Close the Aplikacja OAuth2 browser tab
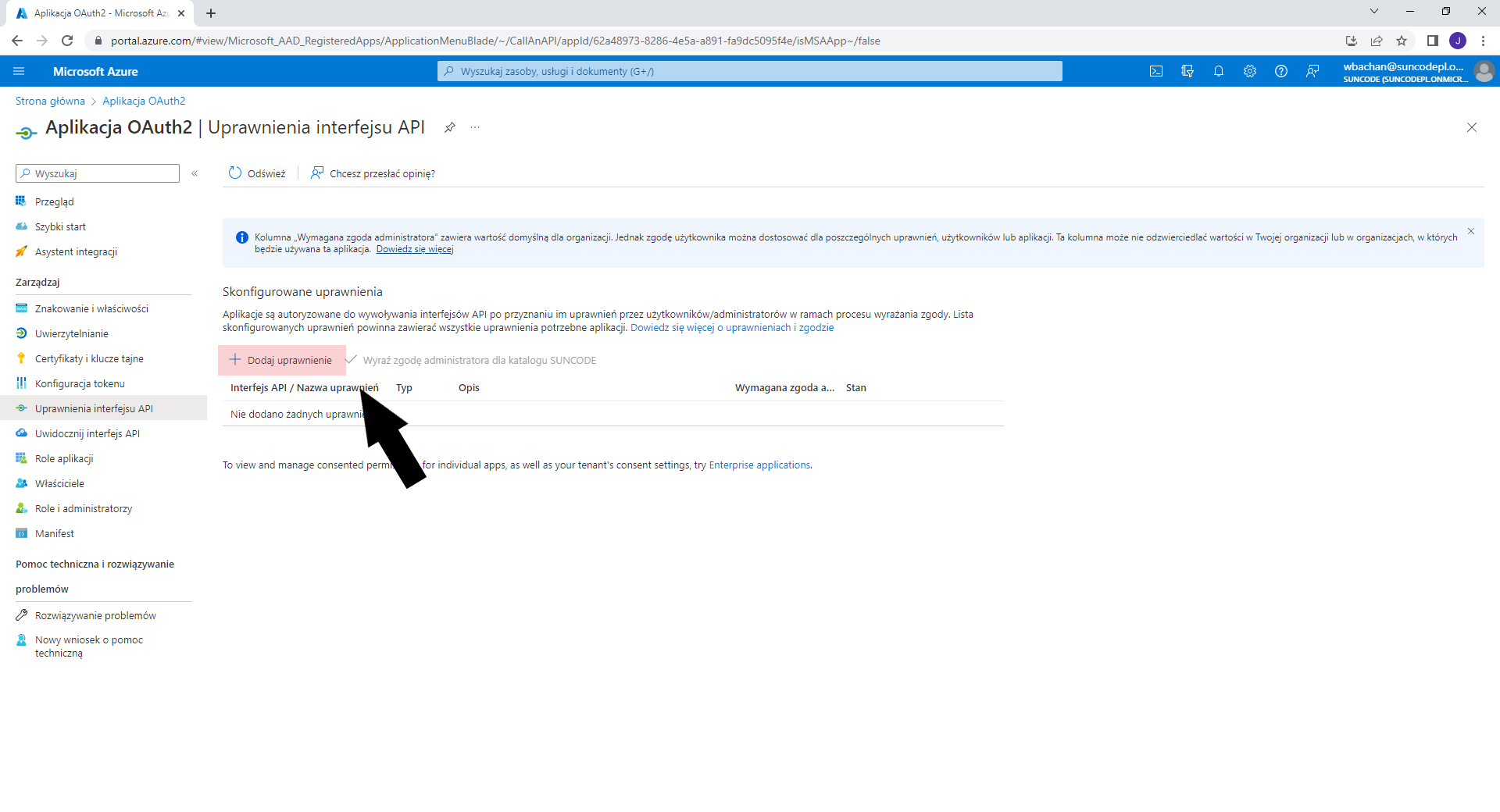Image resolution: width=1500 pixels, height=812 pixels. click(181, 13)
